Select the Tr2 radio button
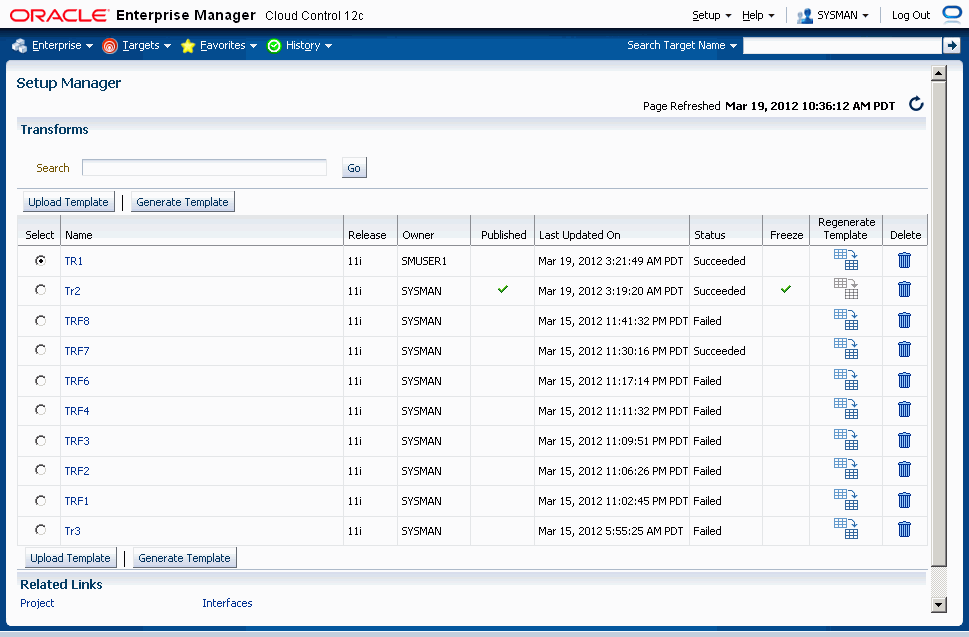This screenshot has width=969, height=637. 41,290
